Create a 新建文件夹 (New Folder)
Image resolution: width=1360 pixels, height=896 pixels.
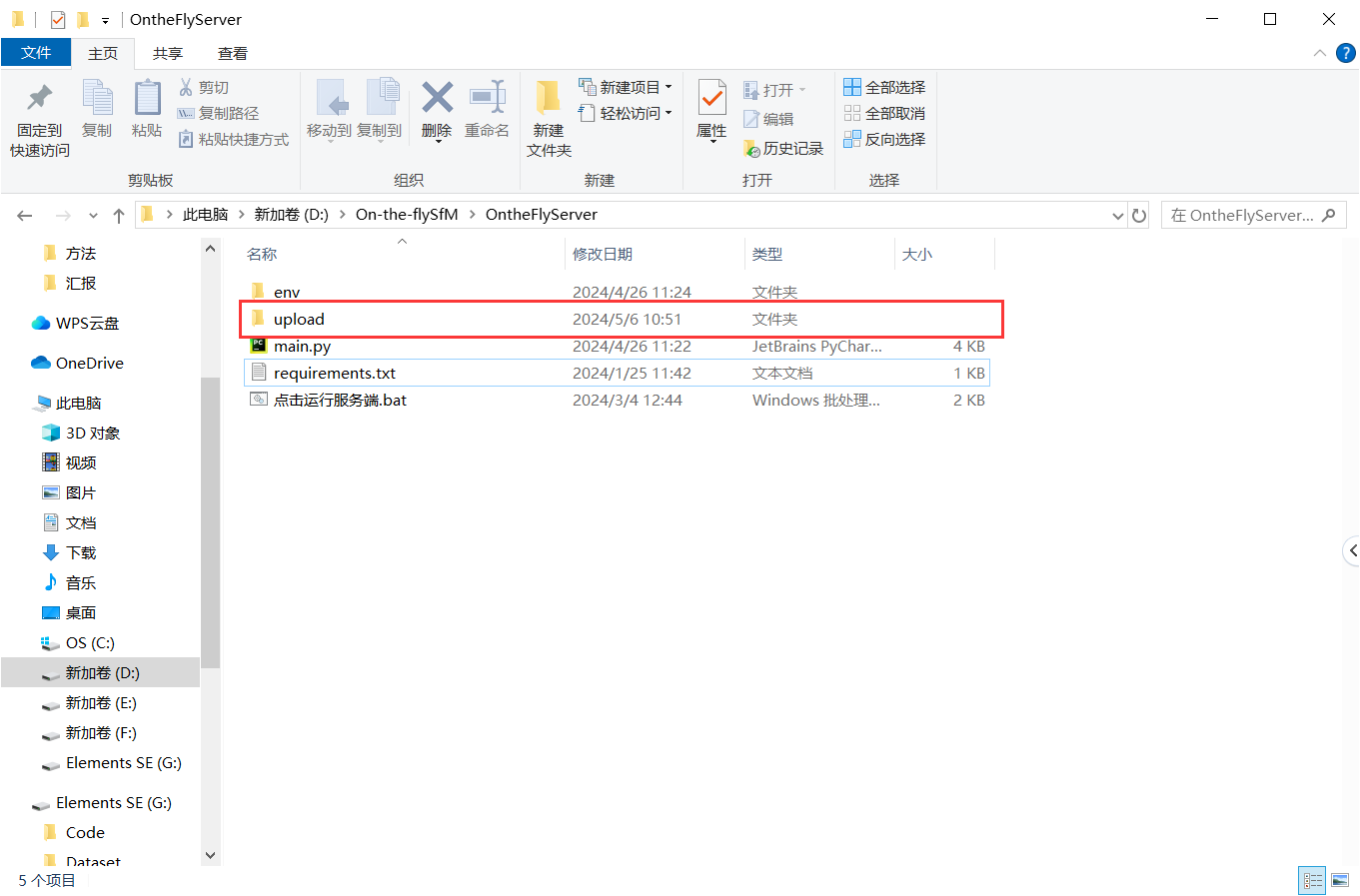[548, 113]
